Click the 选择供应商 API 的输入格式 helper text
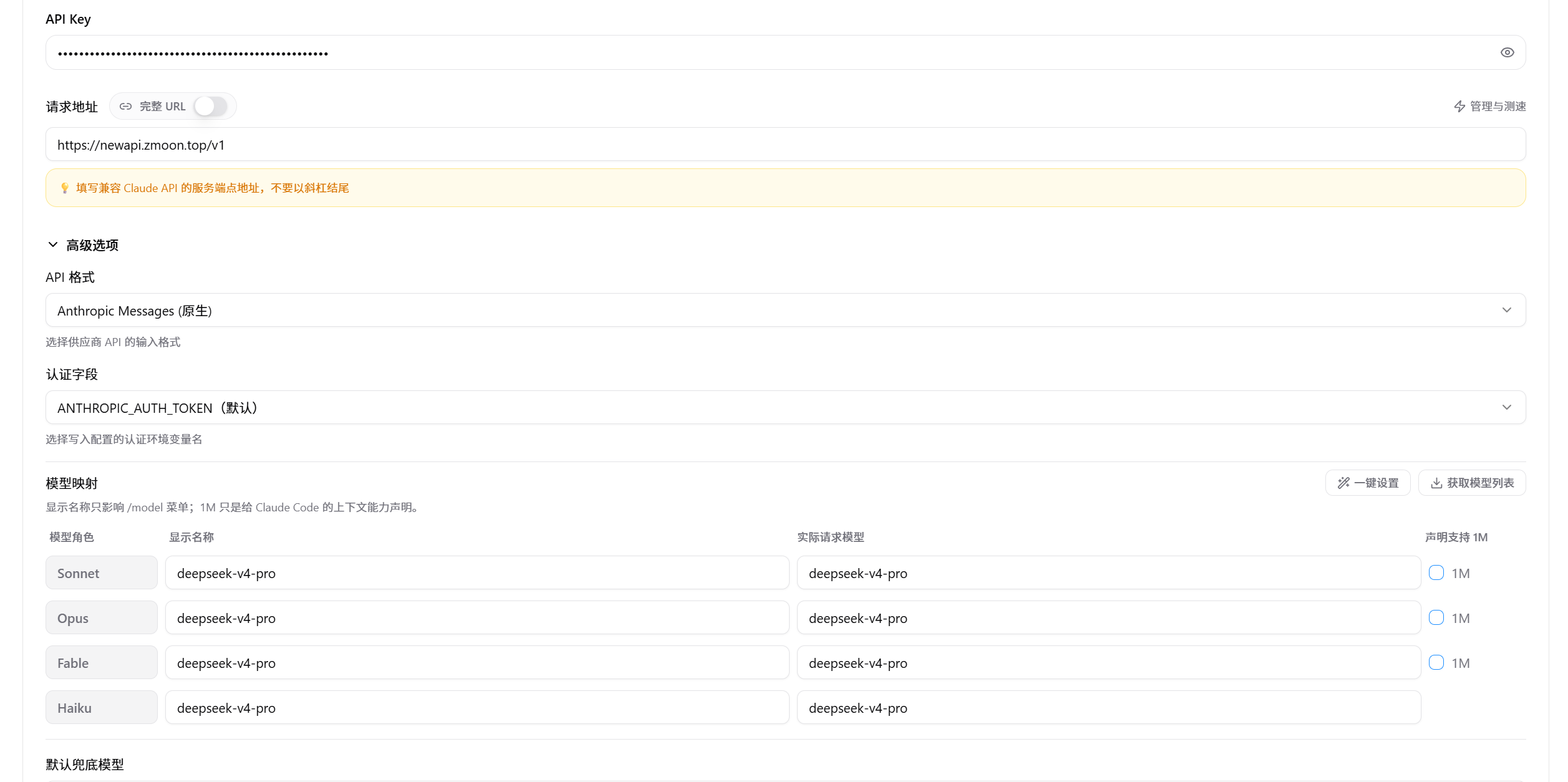The image size is (1568, 782). pos(113,342)
